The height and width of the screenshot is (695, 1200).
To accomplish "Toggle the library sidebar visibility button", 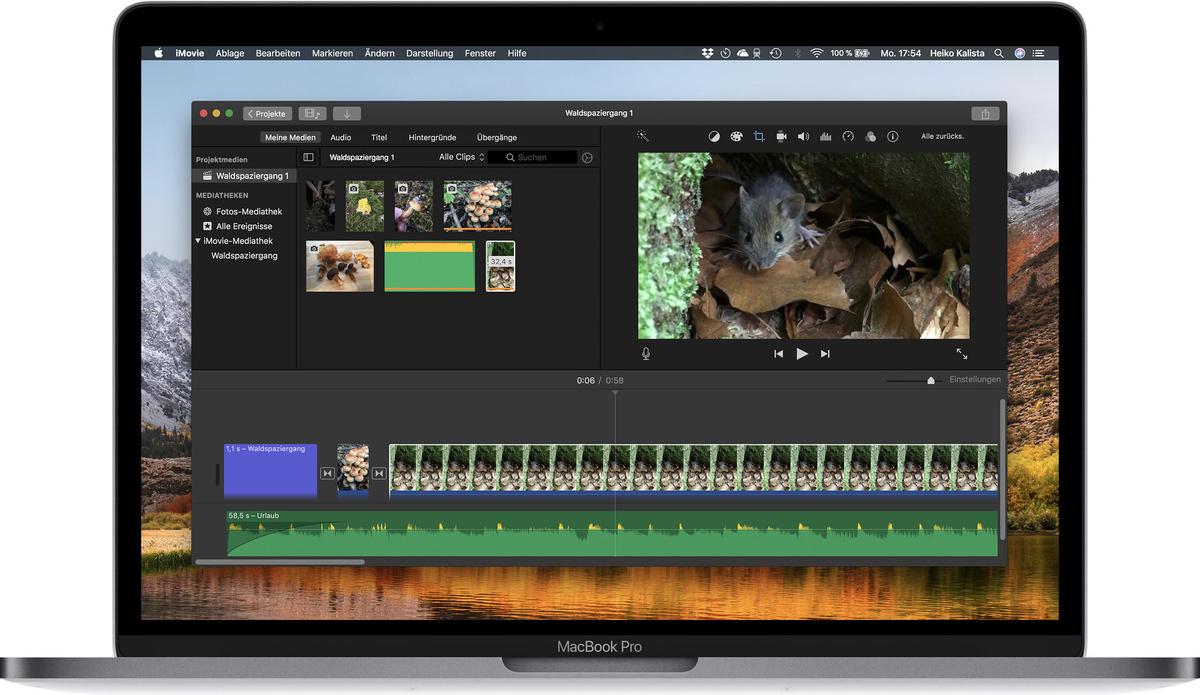I will (x=308, y=158).
